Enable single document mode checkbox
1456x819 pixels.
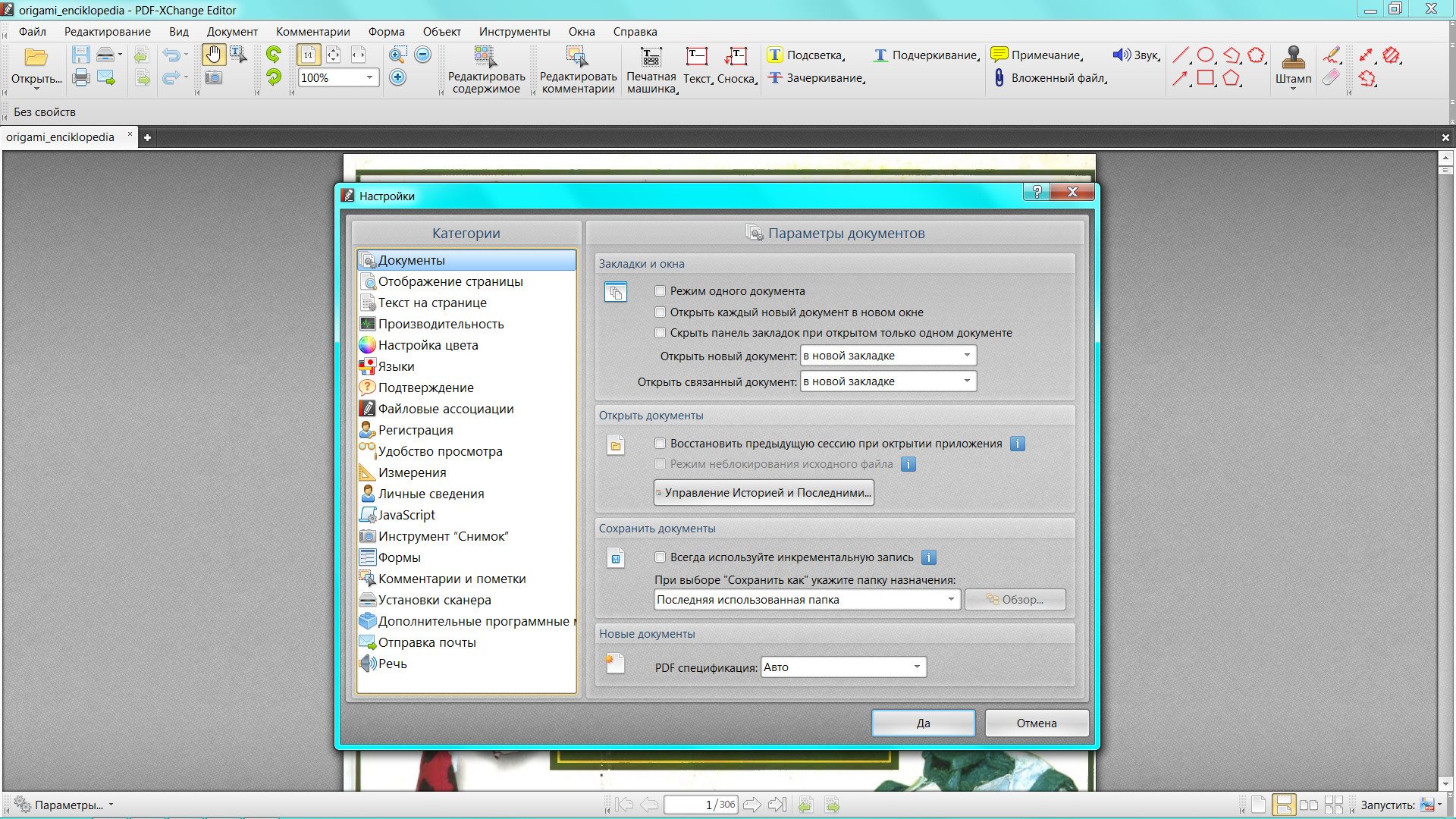[660, 291]
